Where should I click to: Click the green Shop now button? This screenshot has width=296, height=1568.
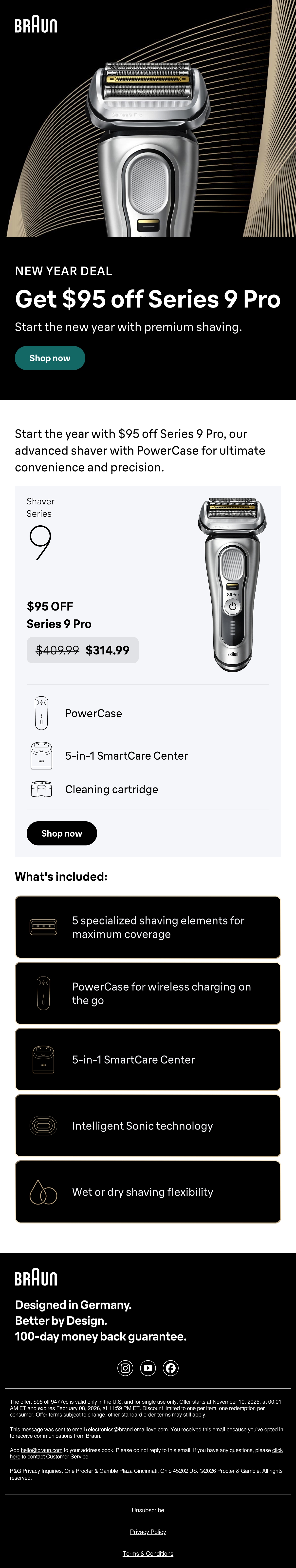50,358
